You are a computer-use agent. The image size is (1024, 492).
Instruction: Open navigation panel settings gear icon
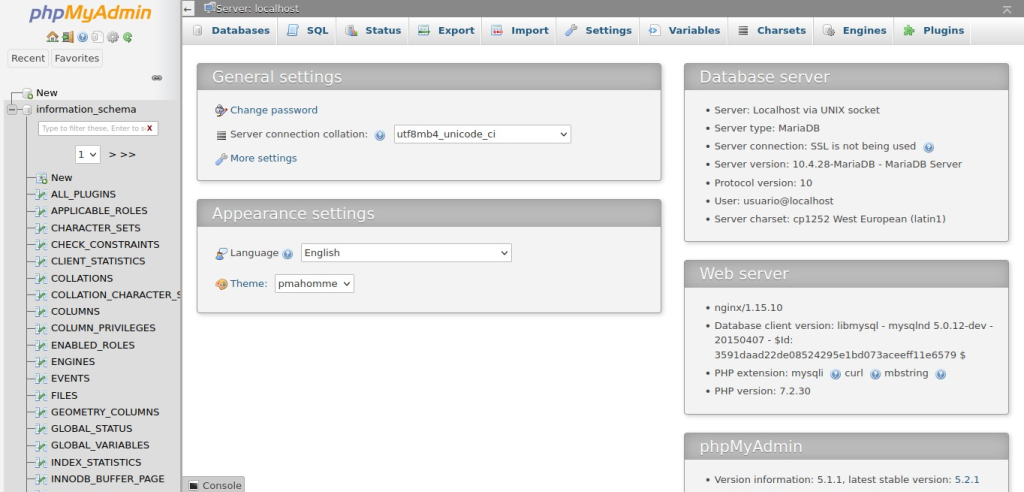pos(112,37)
